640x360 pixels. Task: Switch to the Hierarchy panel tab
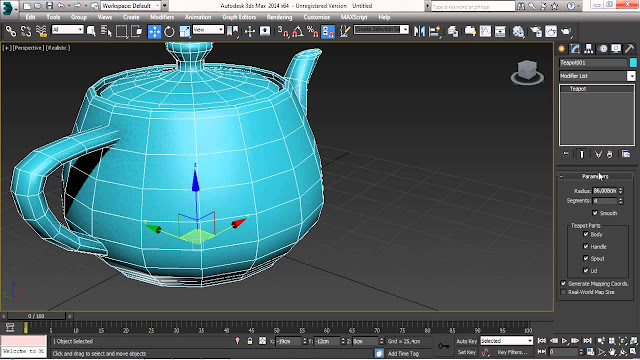click(589, 49)
